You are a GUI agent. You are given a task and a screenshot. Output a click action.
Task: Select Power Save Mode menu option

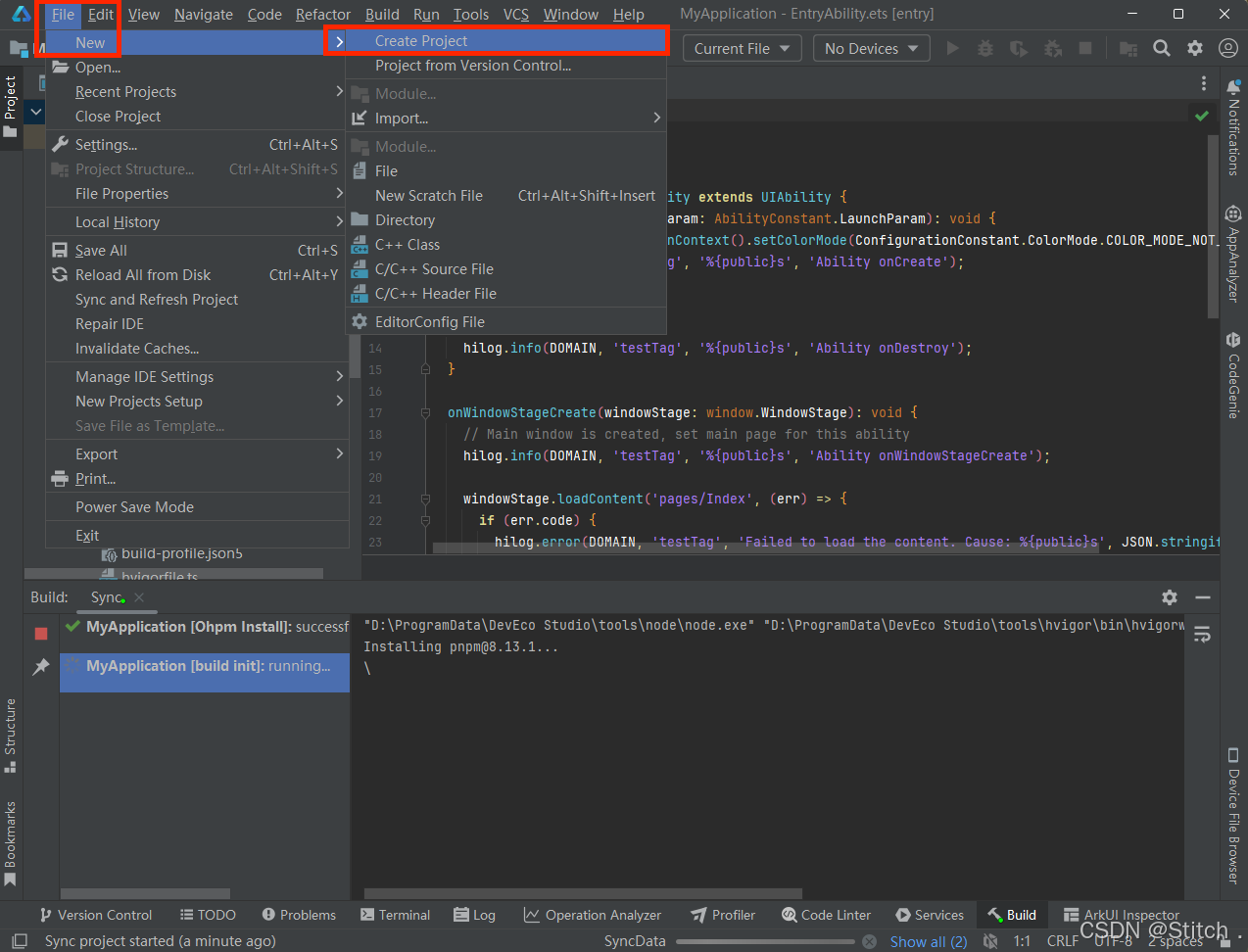(x=134, y=507)
